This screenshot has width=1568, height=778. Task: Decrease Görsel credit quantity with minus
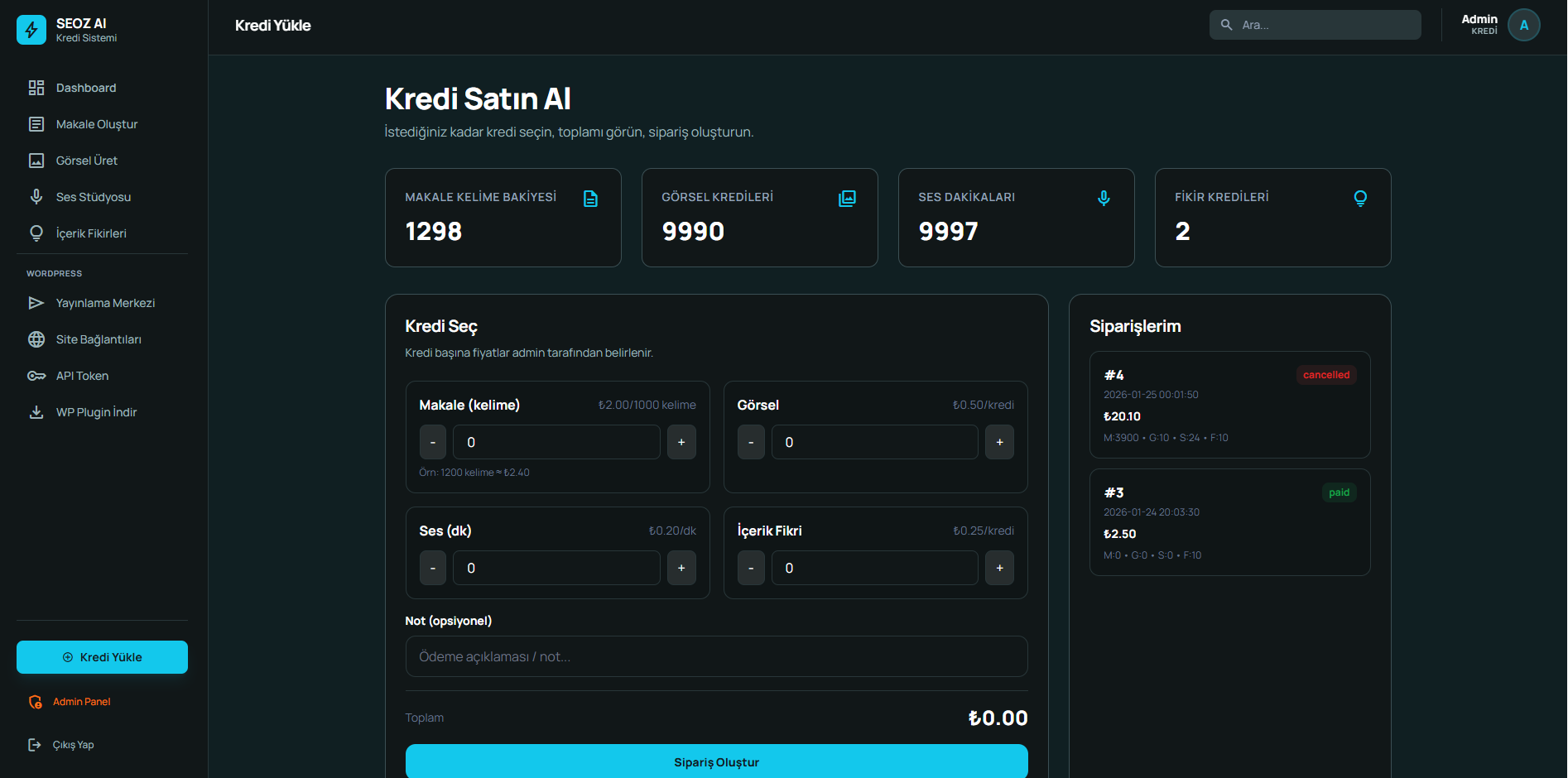751,442
